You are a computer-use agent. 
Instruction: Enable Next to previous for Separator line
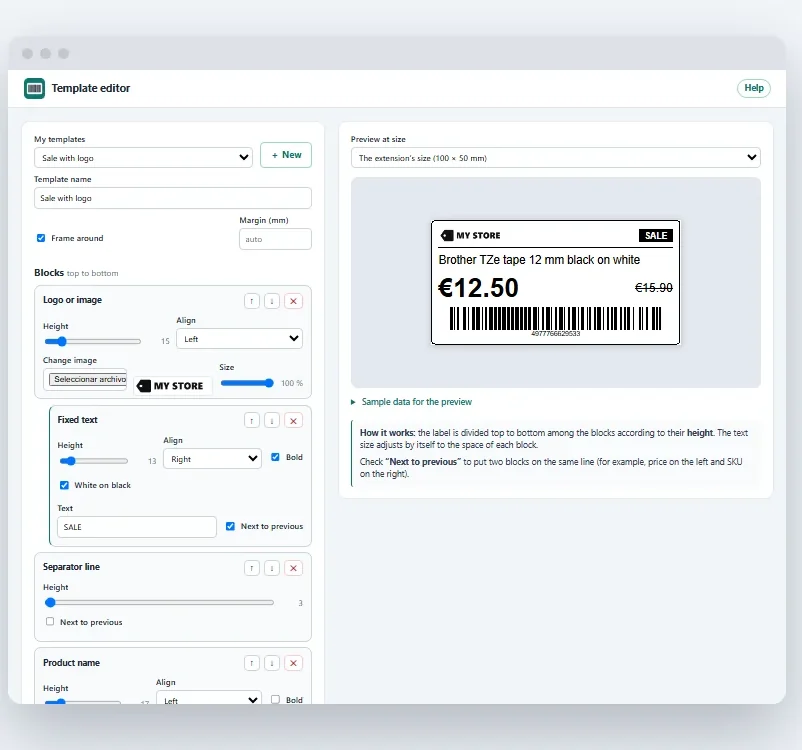[x=50, y=621]
